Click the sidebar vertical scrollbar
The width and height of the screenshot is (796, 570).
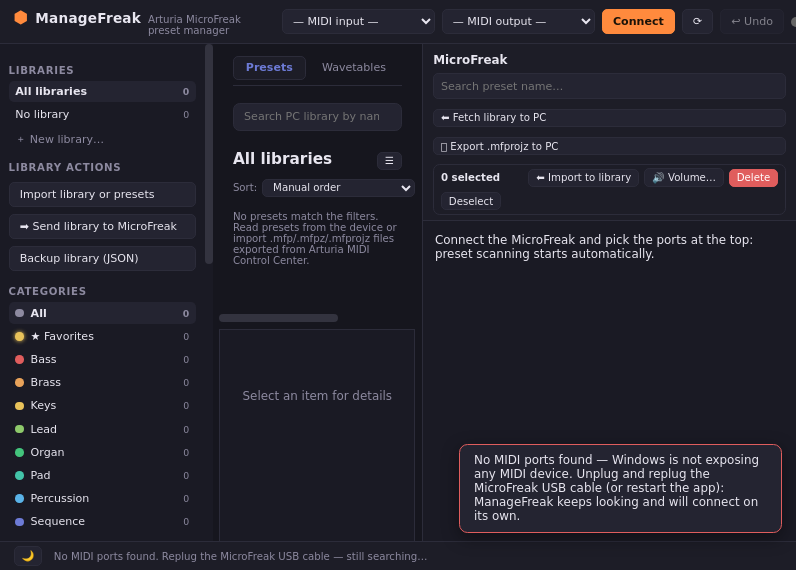pos(209,154)
